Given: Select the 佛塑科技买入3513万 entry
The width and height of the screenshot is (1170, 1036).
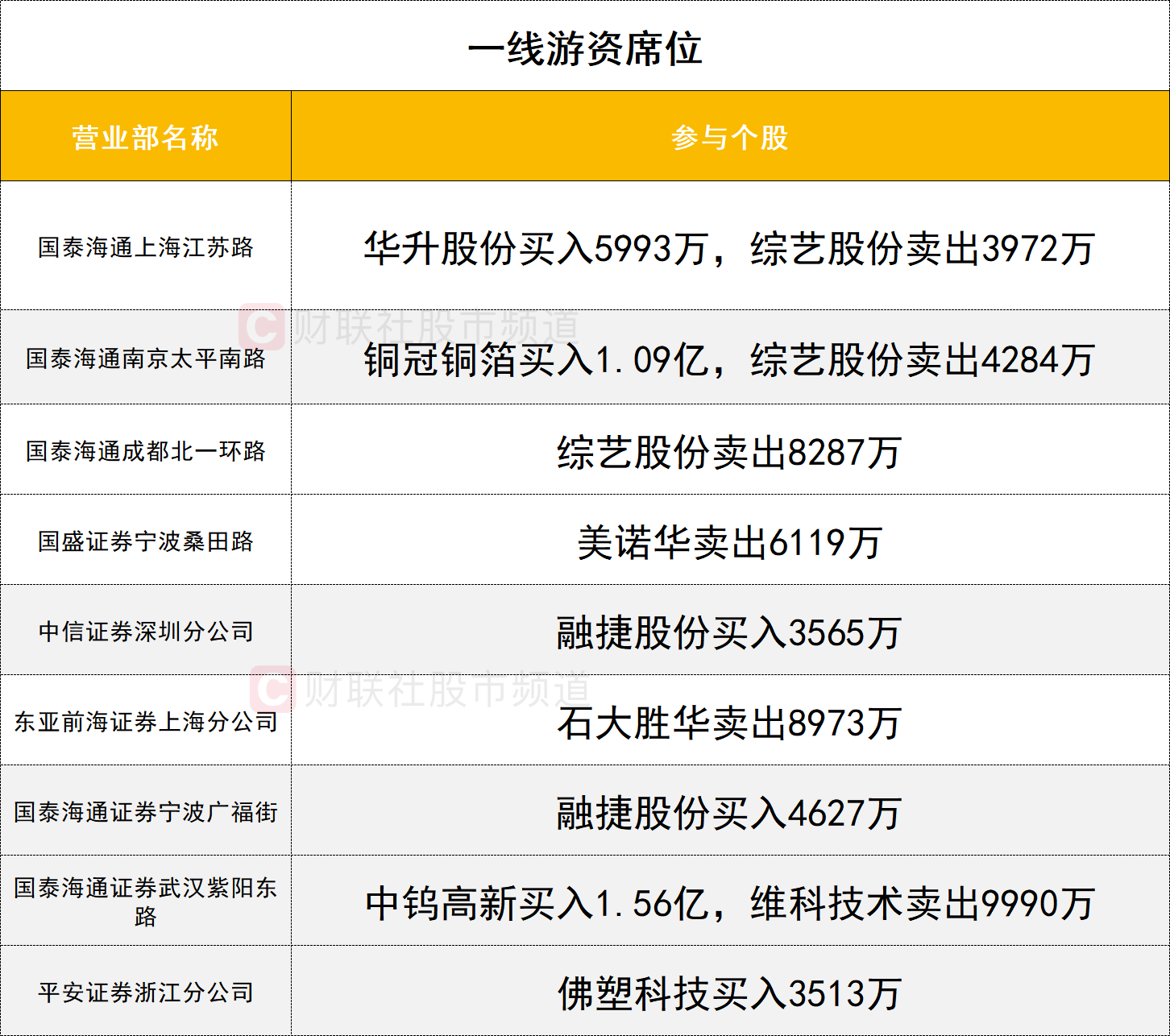Looking at the screenshot, I should point(729,994).
